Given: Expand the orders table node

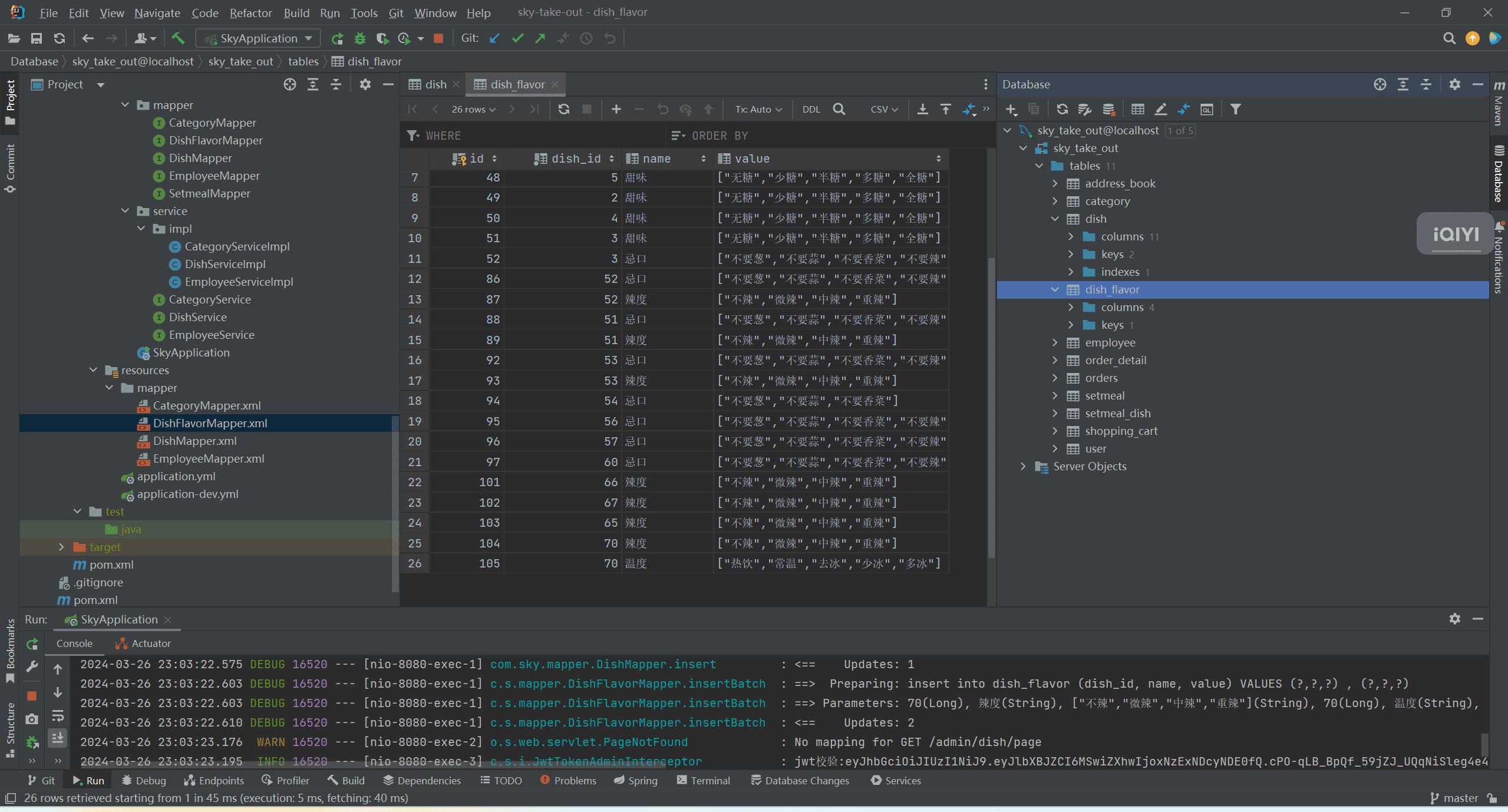Looking at the screenshot, I should point(1055,378).
